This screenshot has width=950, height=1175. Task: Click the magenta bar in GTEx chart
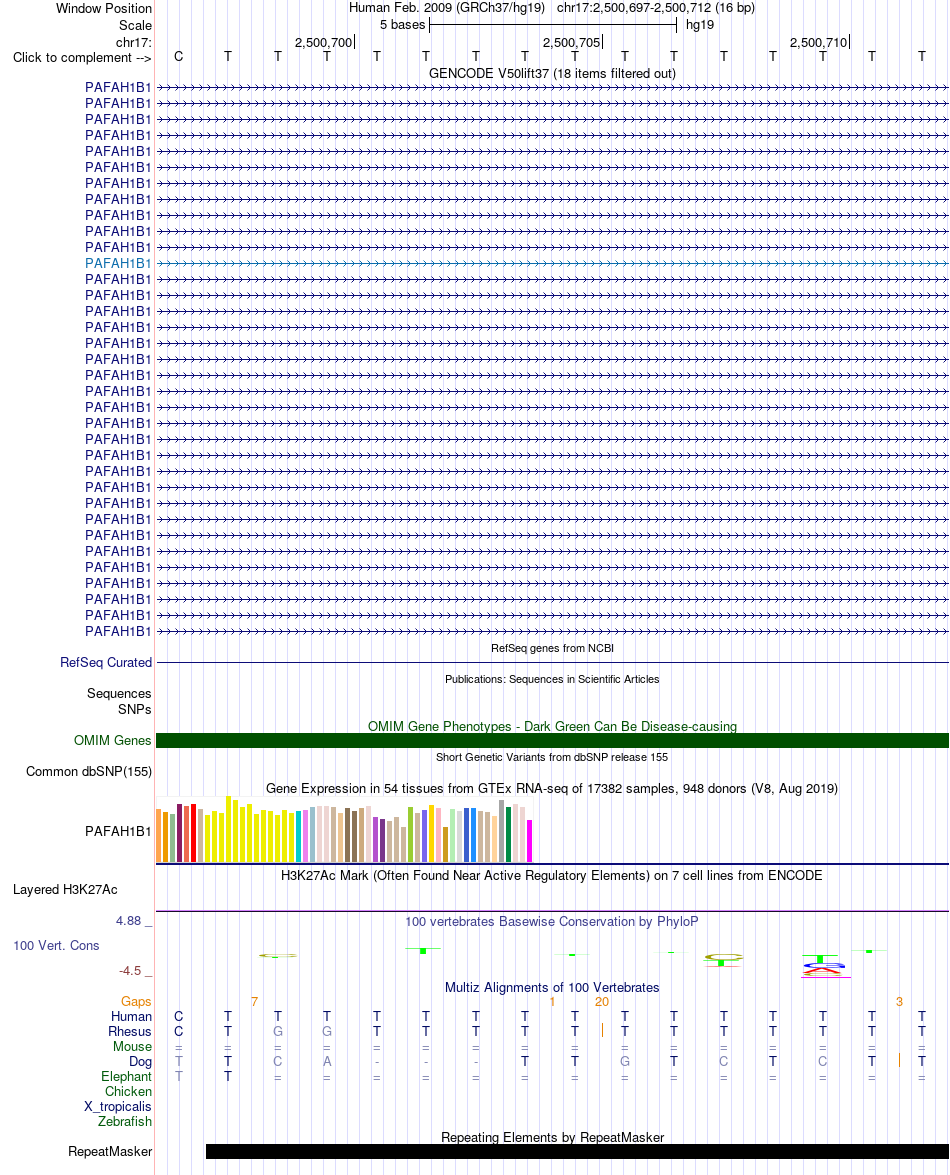(x=530, y=841)
